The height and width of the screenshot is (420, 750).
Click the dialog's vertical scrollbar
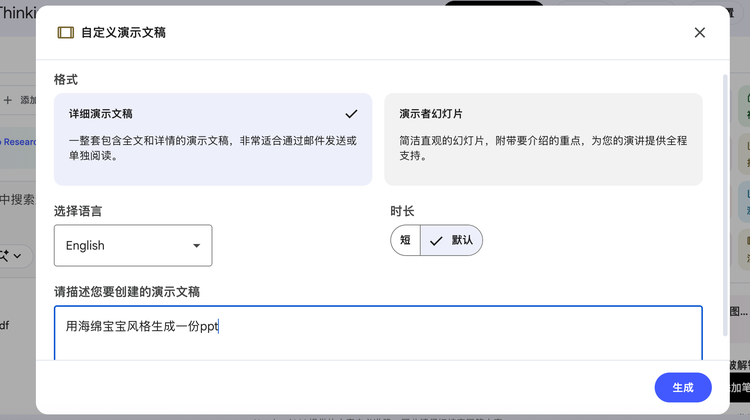click(725, 206)
